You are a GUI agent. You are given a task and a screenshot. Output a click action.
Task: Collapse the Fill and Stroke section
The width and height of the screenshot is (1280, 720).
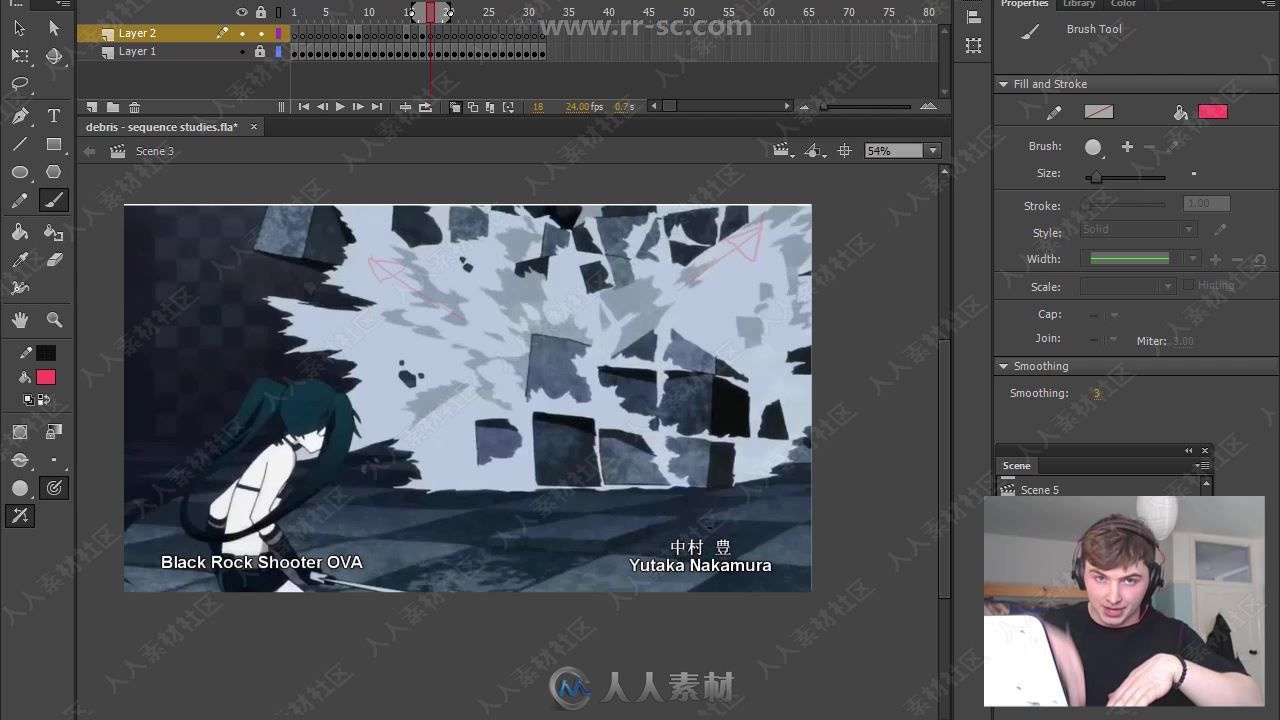[1003, 84]
